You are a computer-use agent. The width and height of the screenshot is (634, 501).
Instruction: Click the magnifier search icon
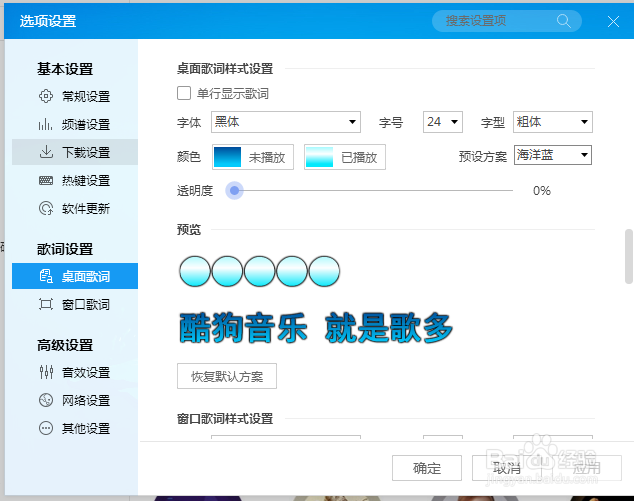pos(564,21)
